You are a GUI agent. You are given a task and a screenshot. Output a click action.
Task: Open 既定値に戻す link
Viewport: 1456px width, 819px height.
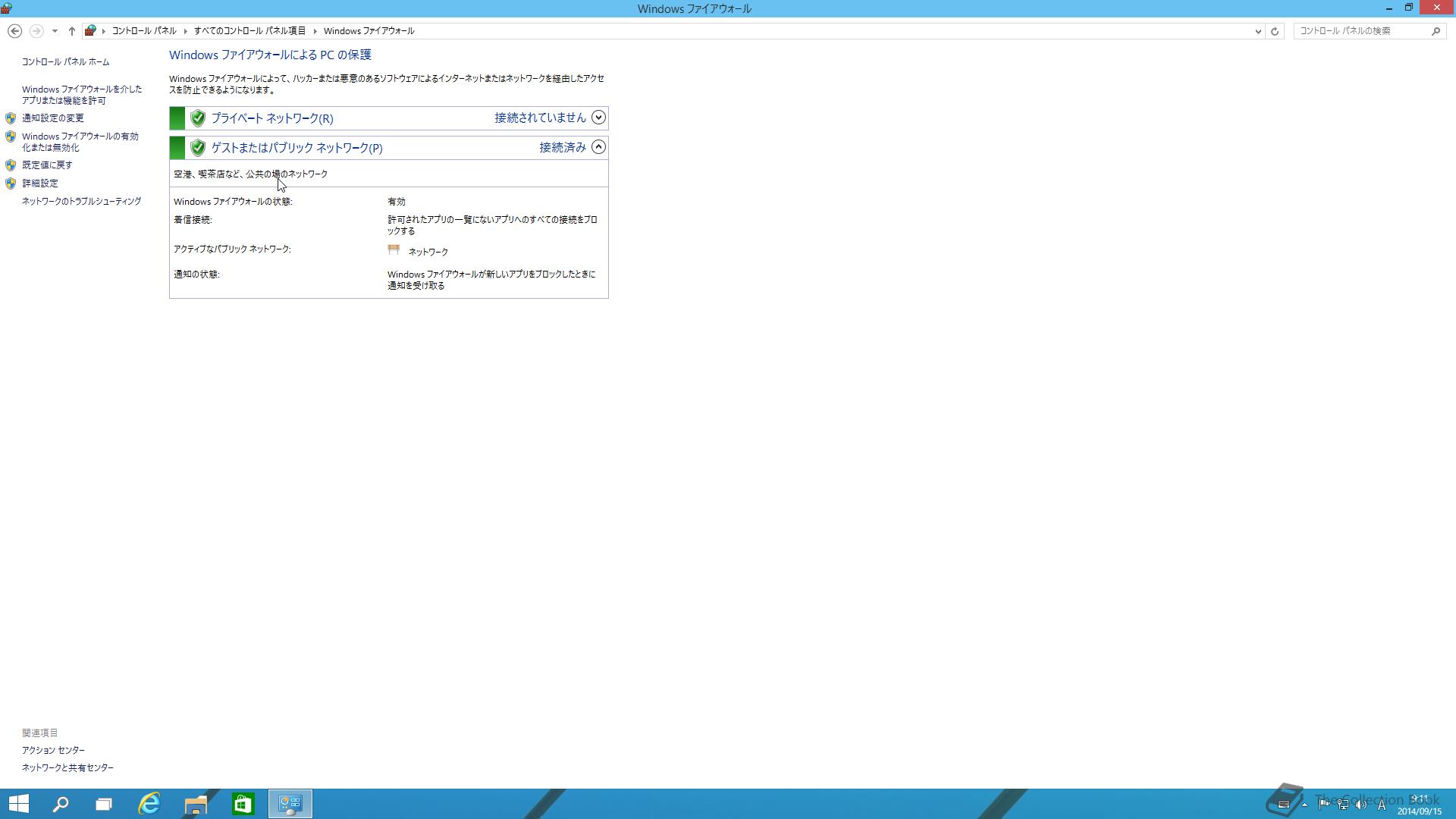click(x=47, y=165)
